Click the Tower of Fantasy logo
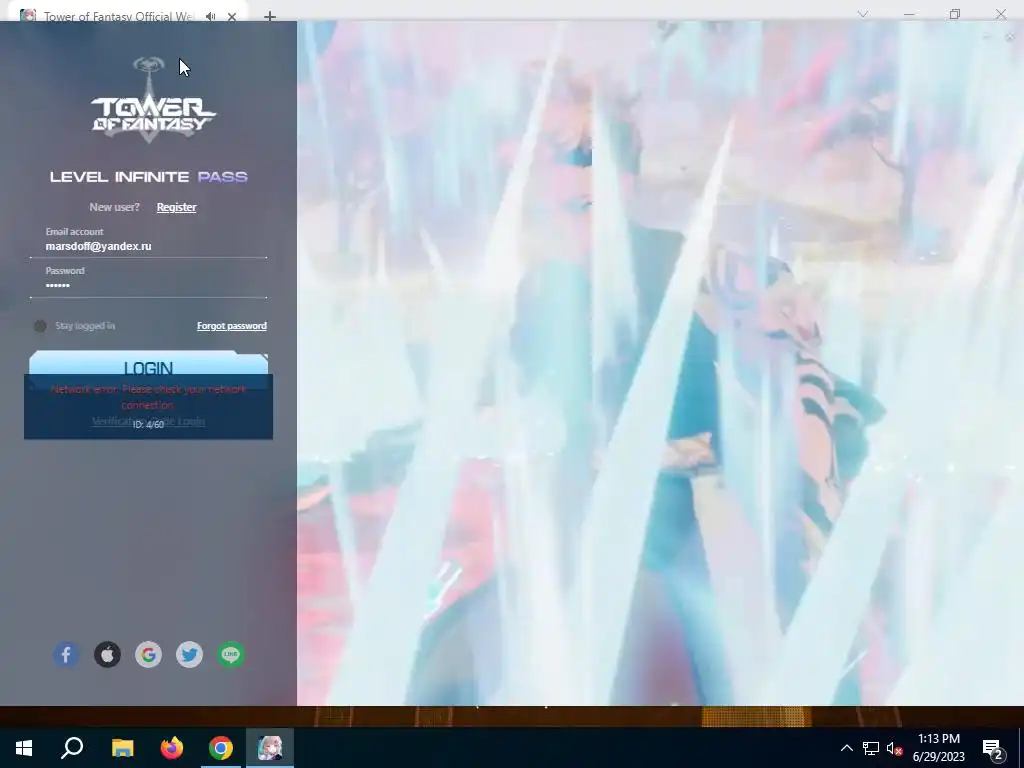Image resolution: width=1024 pixels, height=768 pixels. tap(153, 100)
